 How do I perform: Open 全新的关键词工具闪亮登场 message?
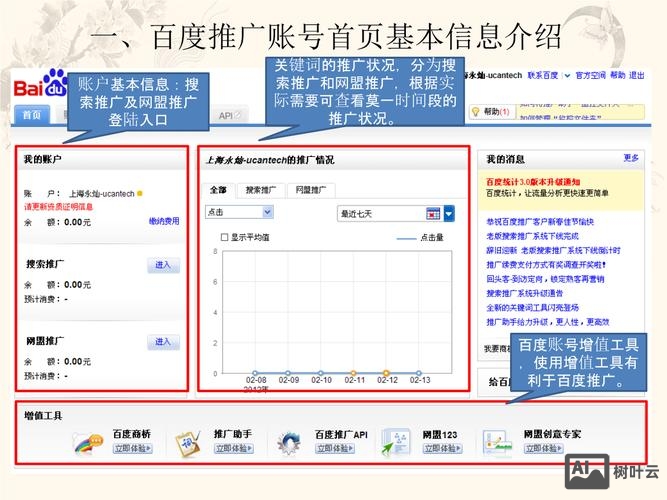(533, 307)
